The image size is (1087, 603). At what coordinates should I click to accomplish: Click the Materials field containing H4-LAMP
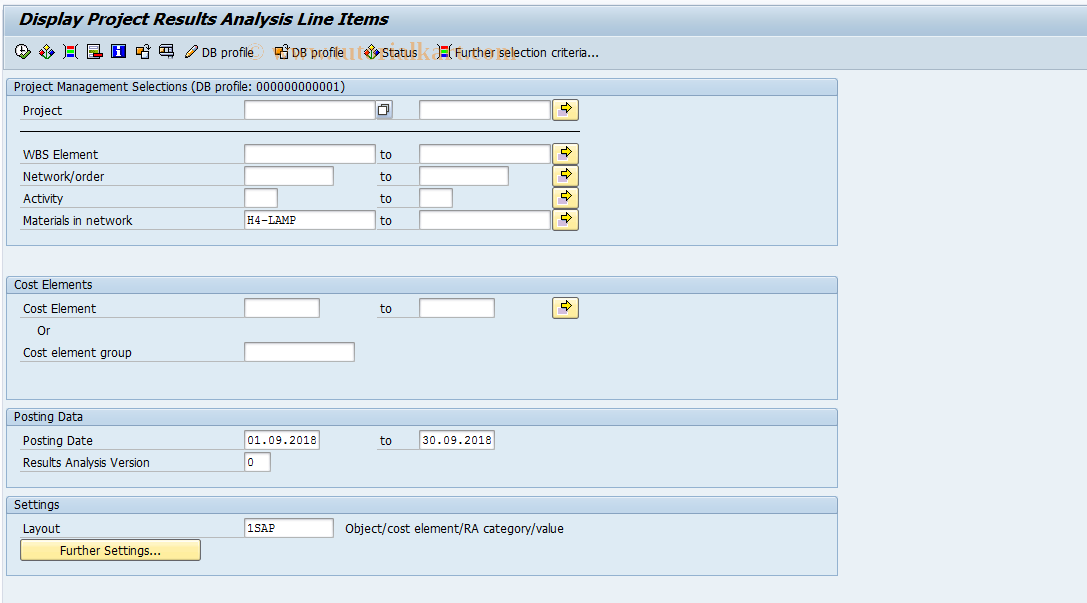click(310, 220)
